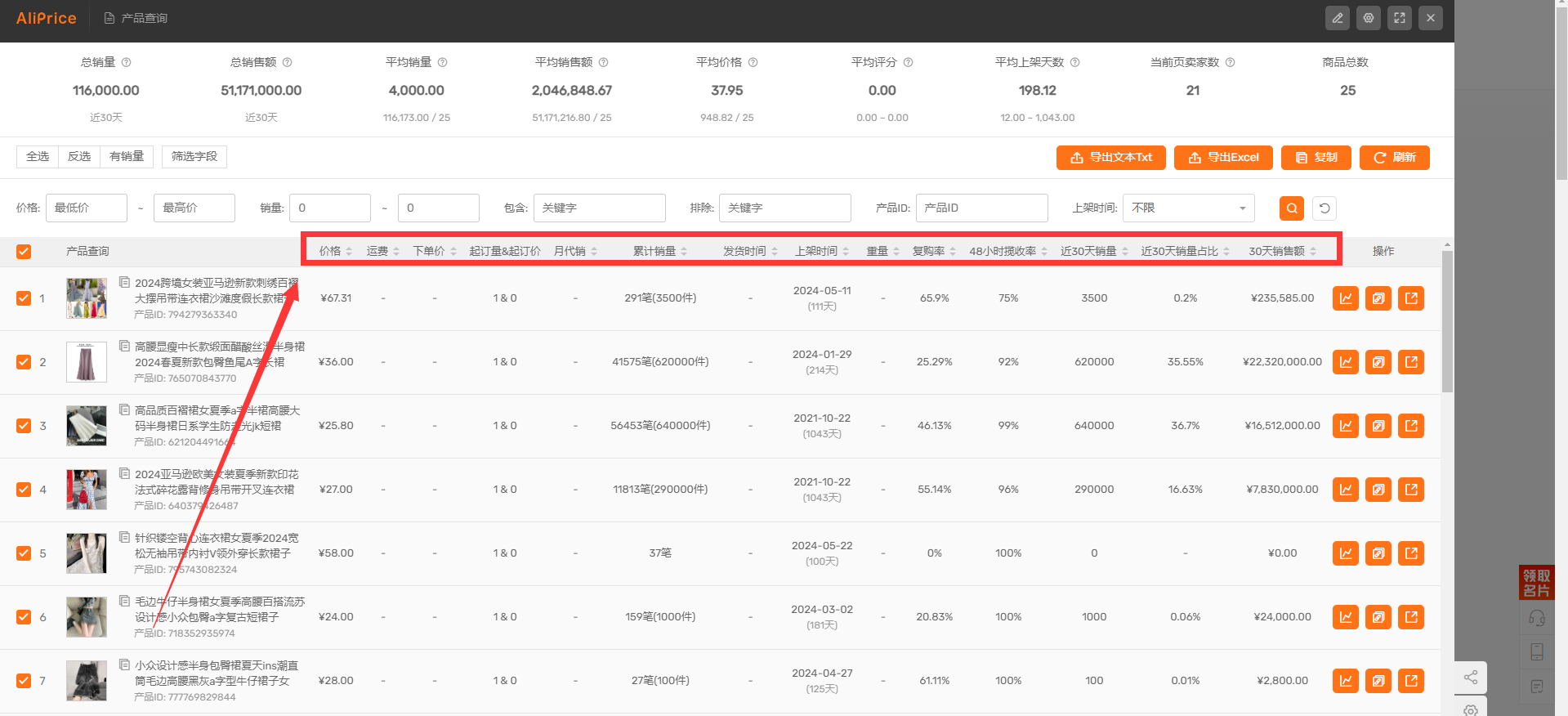Image resolution: width=1568 pixels, height=716 pixels.
Task: Sort by 复购率 column header
Action: pyautogui.click(x=934, y=251)
